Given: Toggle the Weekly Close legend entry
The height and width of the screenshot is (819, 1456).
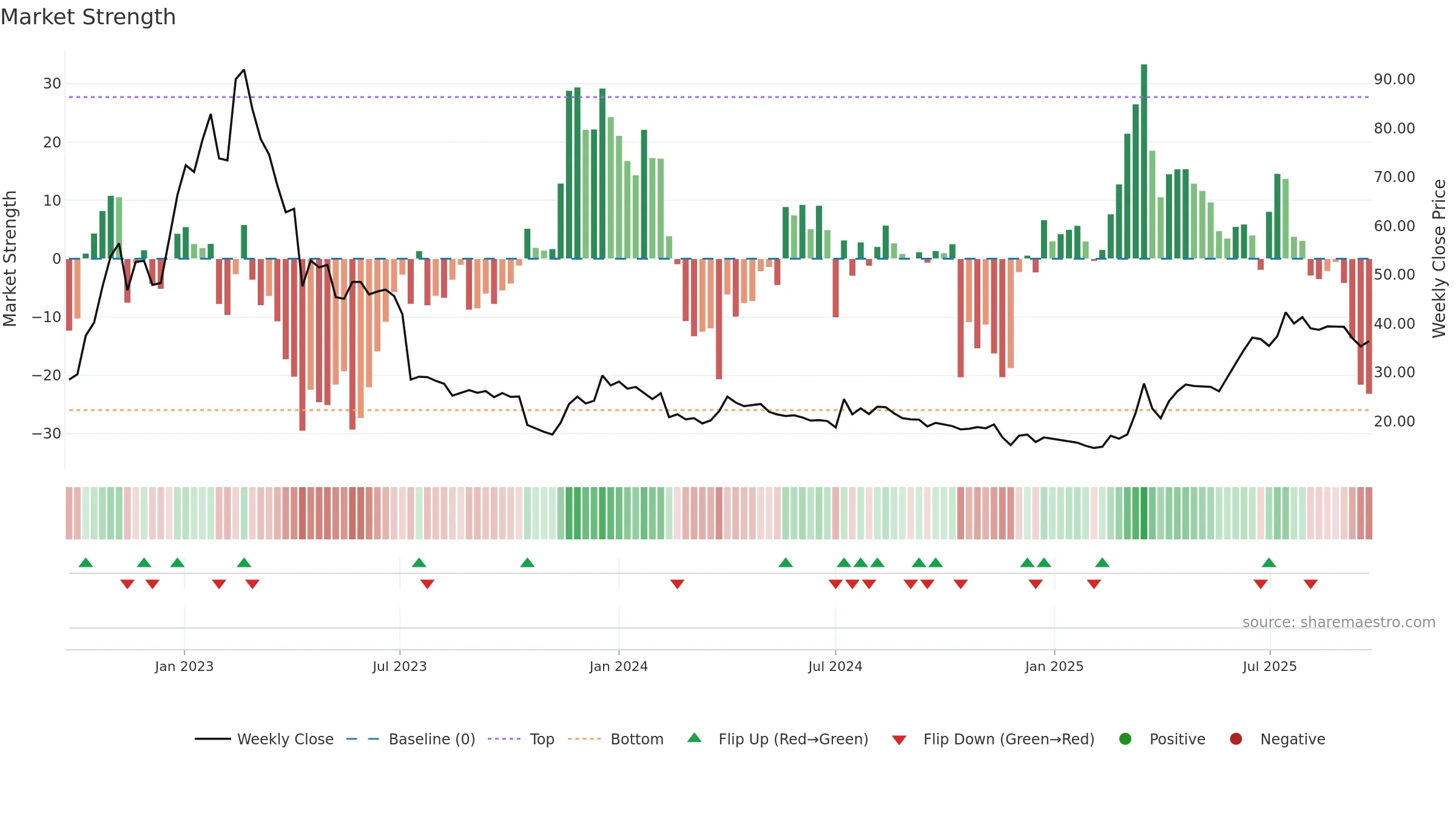Looking at the screenshot, I should point(264,739).
